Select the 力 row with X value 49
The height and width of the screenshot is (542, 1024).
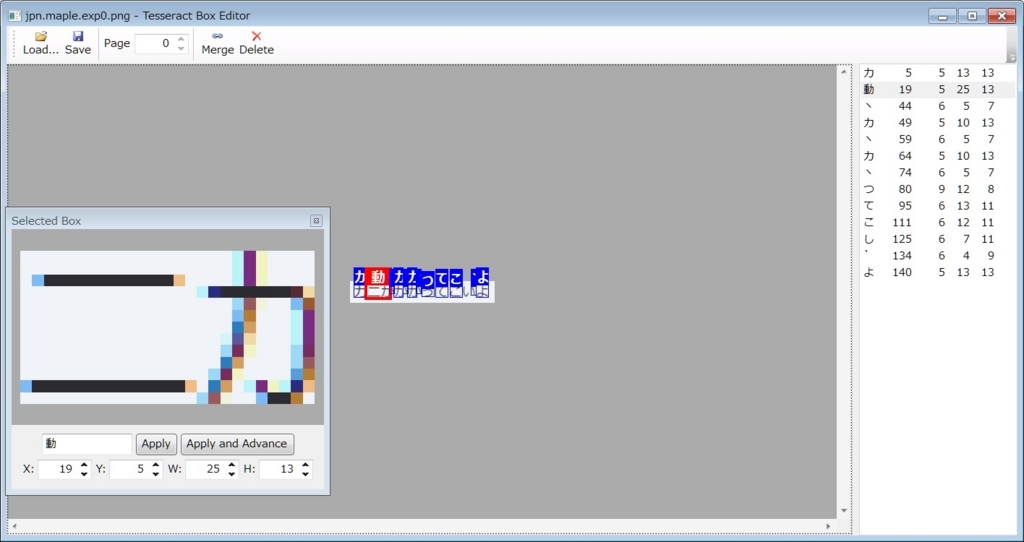pyautogui.click(x=937, y=123)
